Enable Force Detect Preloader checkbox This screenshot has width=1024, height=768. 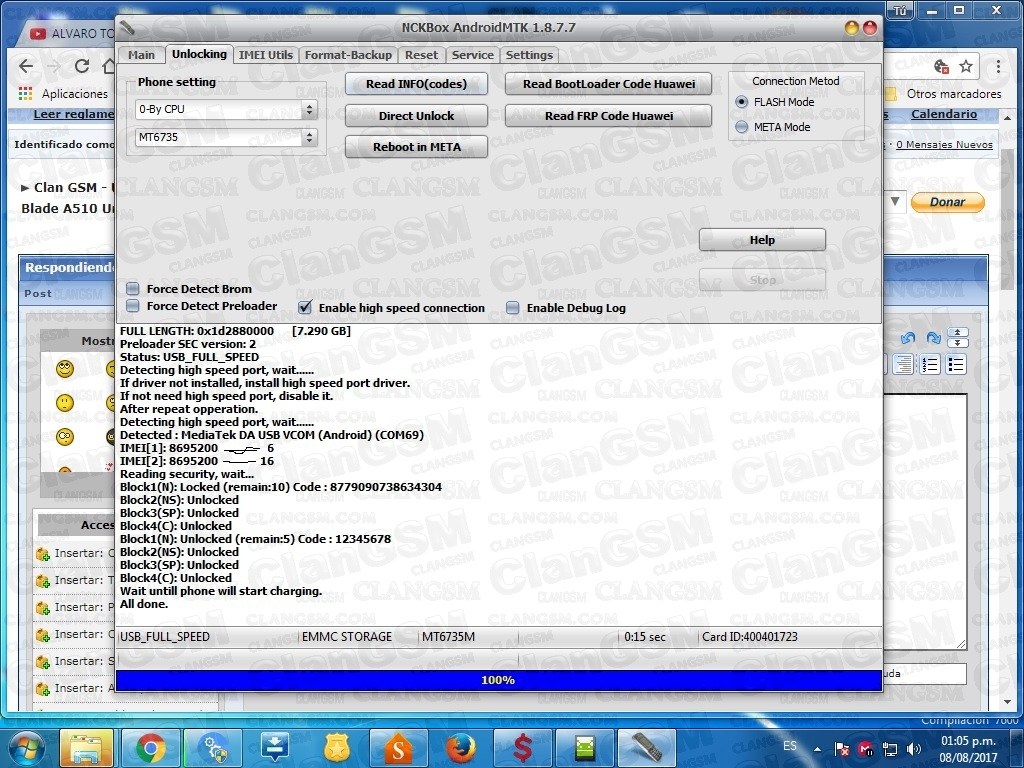[x=133, y=306]
